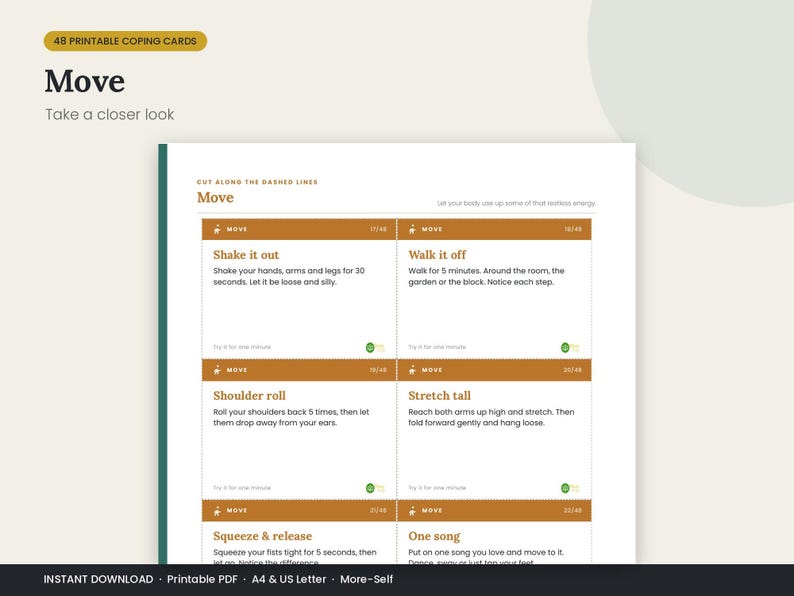Click Try it for one minute on Shoulder roll
Viewport: 794px width, 596px height.
(242, 488)
